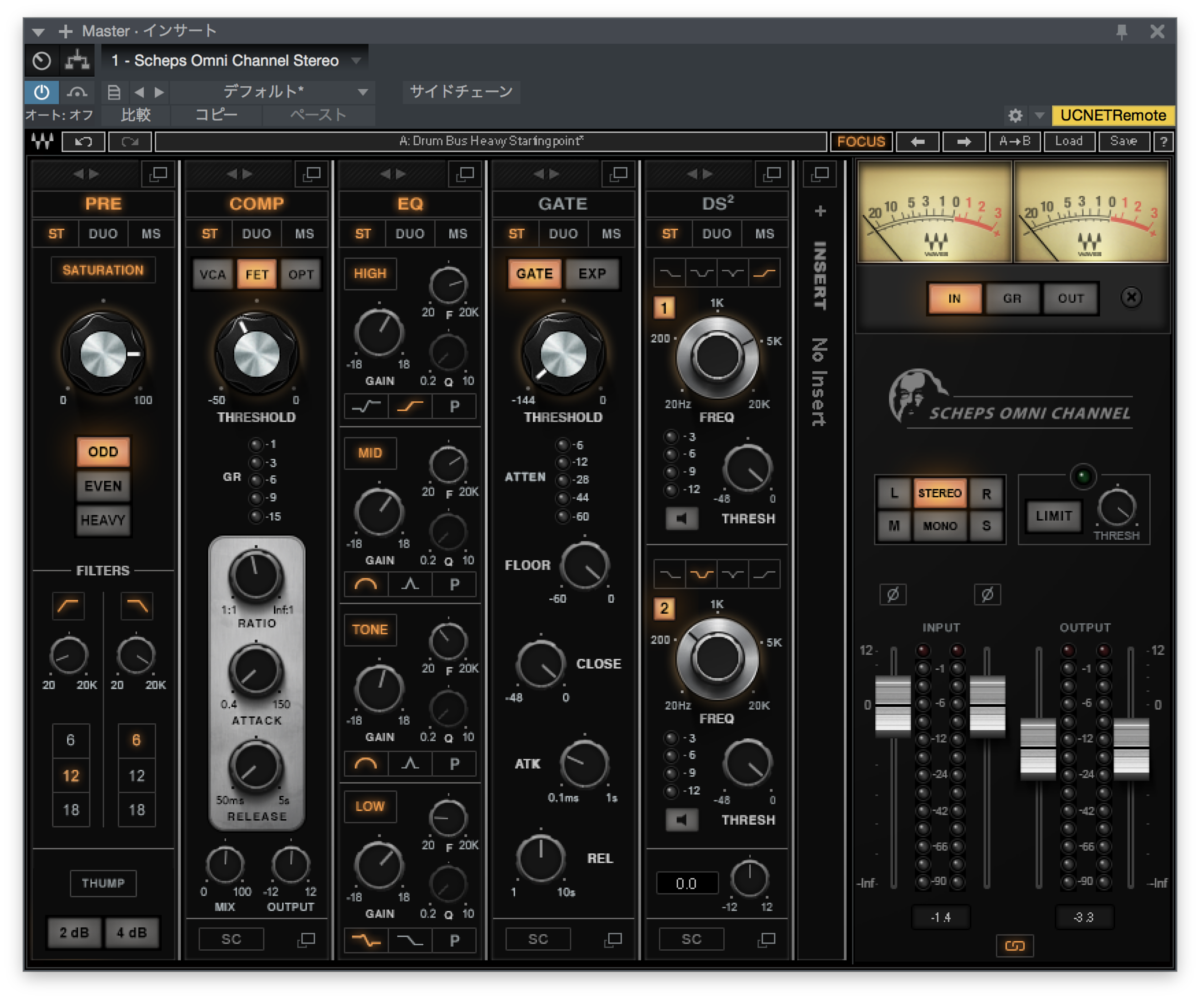
Task: Select the MID band bell shape icon
Action: (365, 584)
